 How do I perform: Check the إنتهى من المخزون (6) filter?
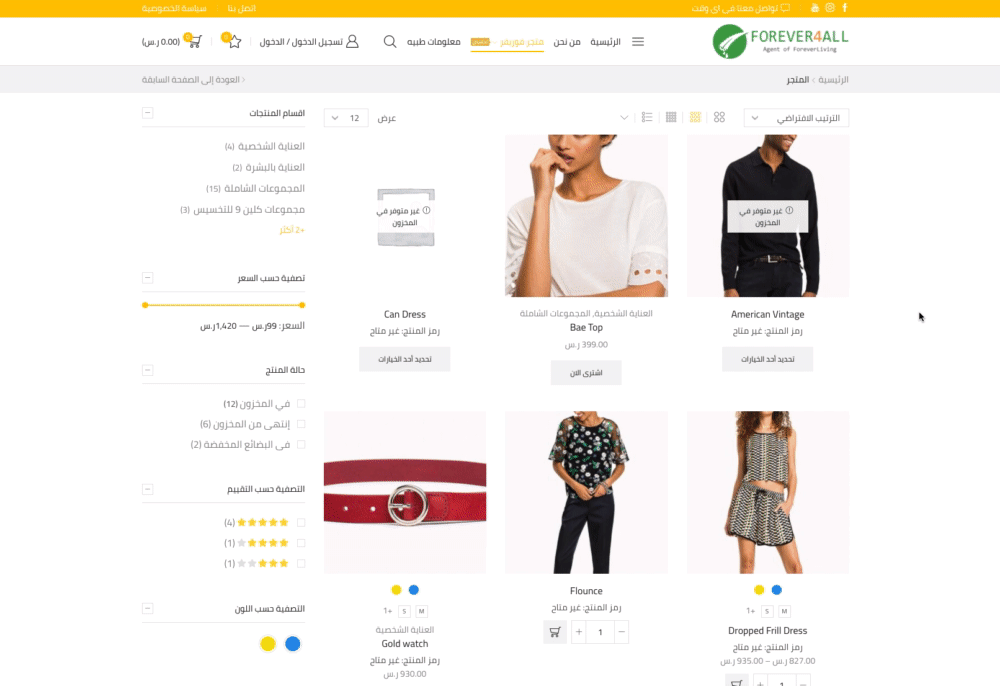pyautogui.click(x=301, y=424)
